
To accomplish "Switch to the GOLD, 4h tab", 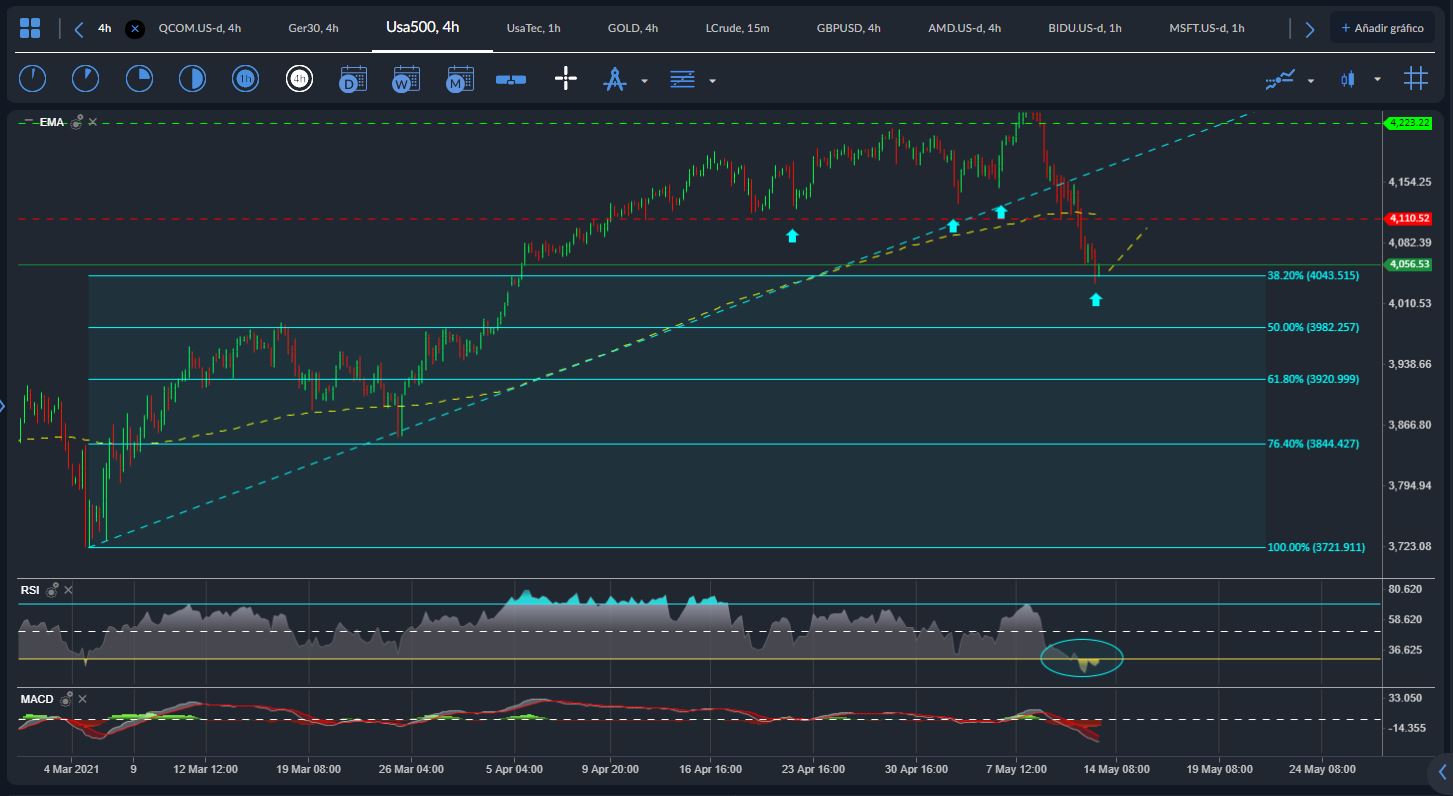I will click(632, 28).
